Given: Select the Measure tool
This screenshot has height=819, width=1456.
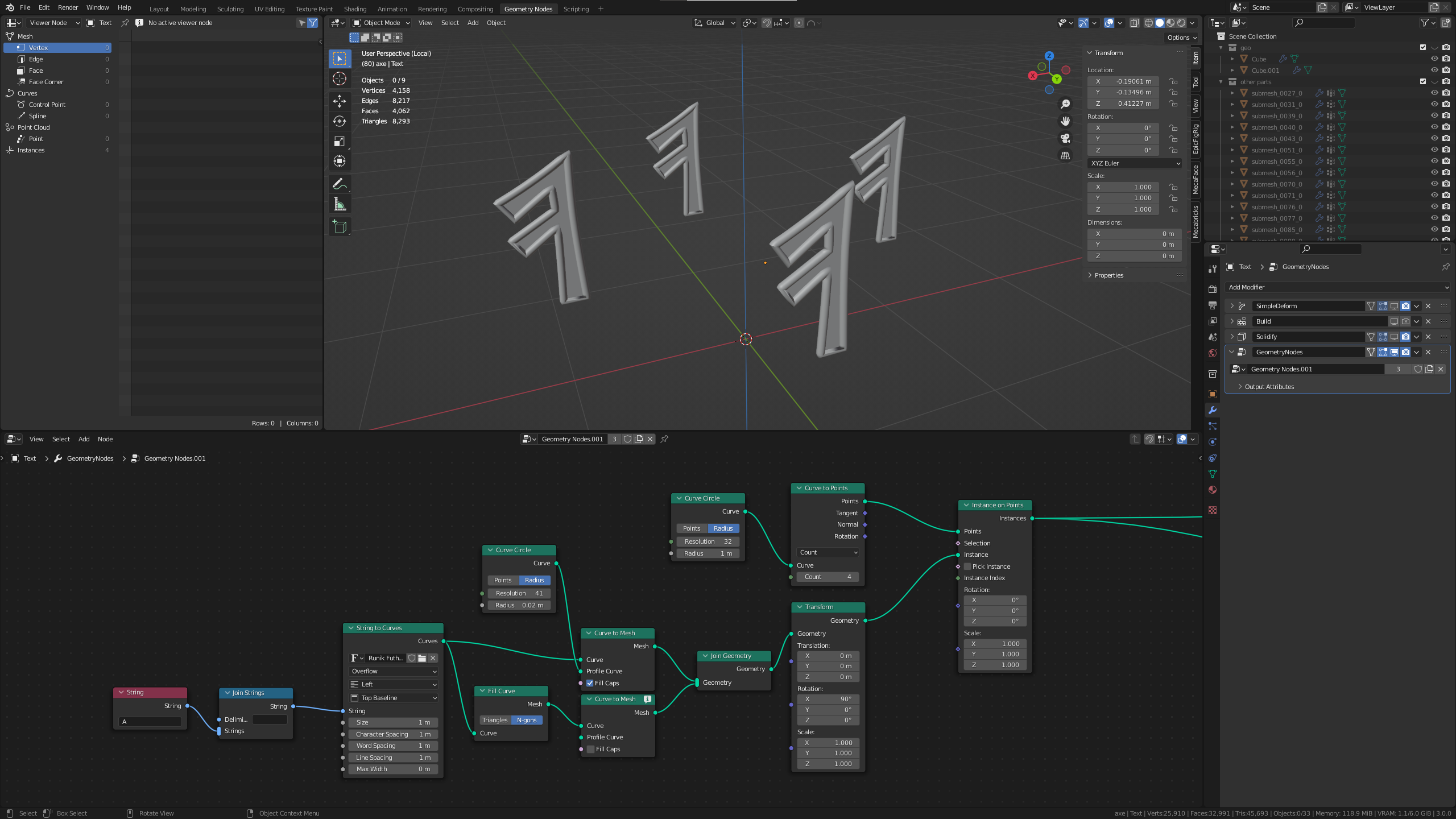Looking at the screenshot, I should (340, 204).
